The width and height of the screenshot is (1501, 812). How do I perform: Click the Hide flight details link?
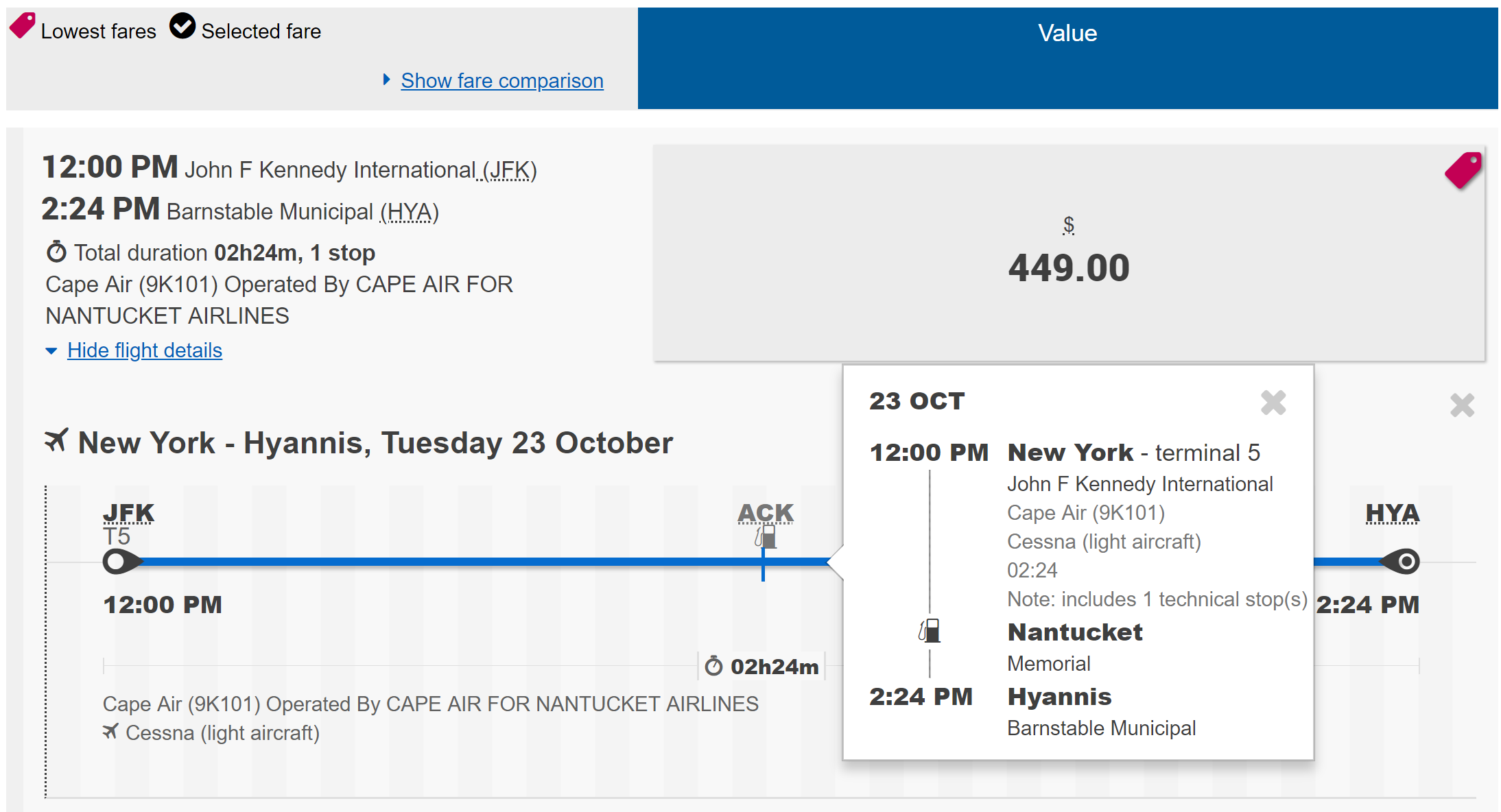144,350
